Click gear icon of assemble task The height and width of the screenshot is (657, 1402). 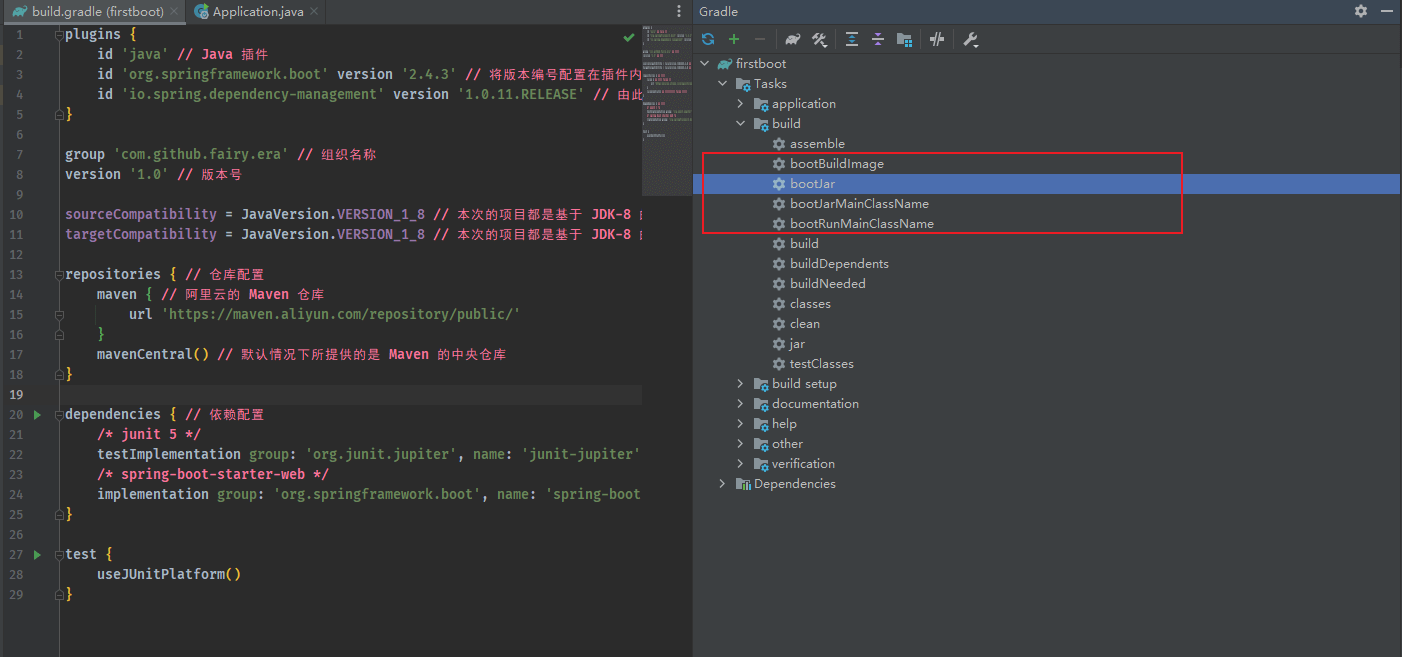(780, 144)
